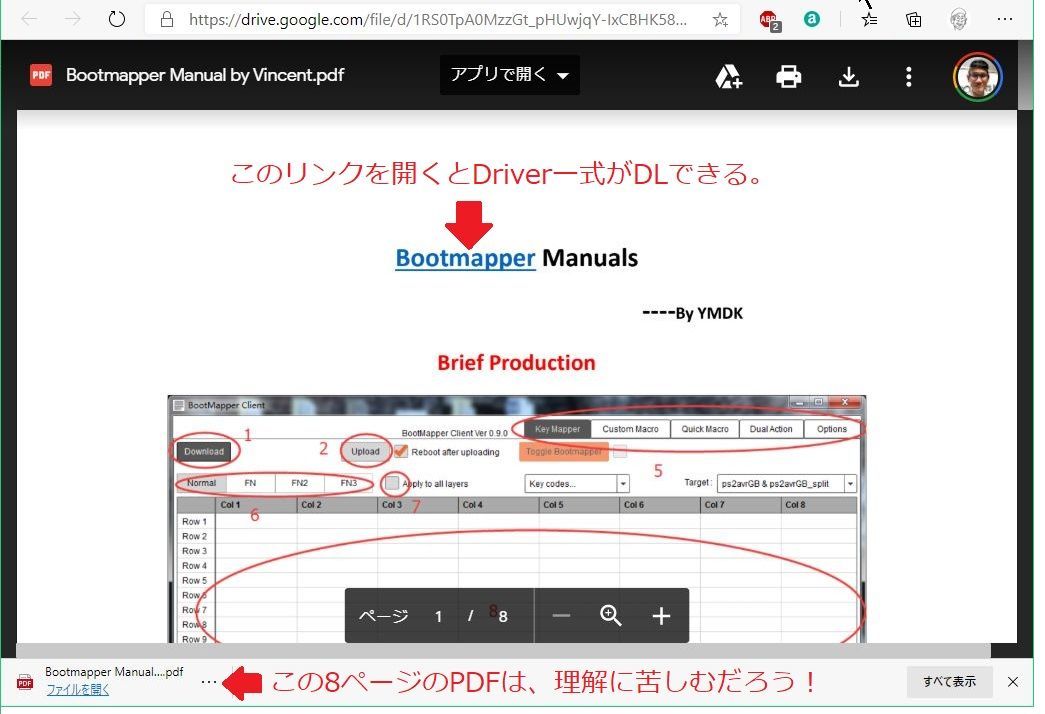Open the collections icon
This screenshot has height=714, width=1045.
click(x=914, y=20)
